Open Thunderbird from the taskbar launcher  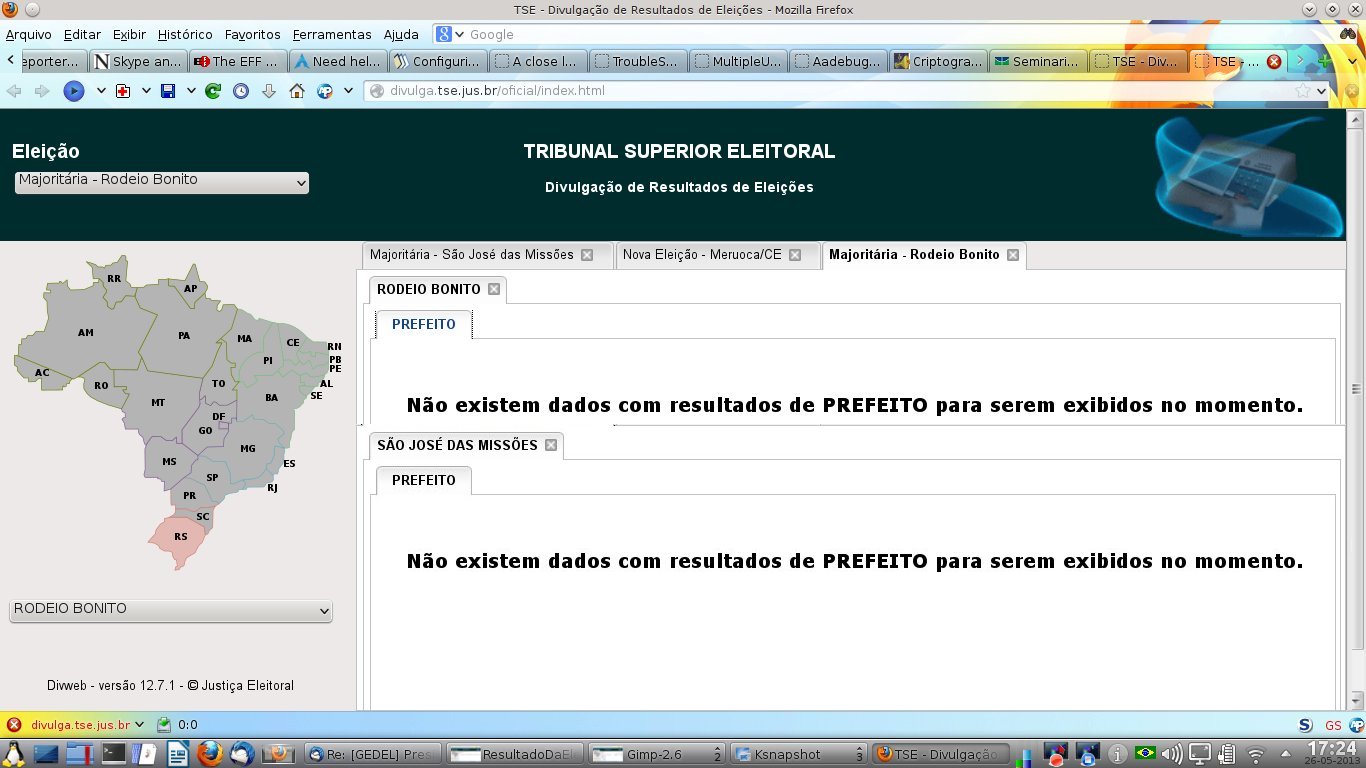point(242,753)
